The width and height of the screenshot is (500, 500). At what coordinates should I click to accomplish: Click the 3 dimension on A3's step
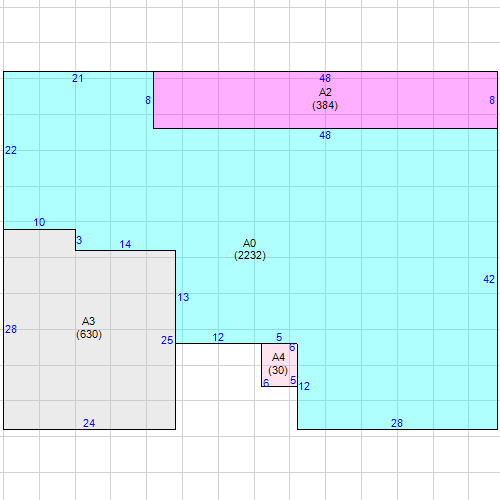79,240
